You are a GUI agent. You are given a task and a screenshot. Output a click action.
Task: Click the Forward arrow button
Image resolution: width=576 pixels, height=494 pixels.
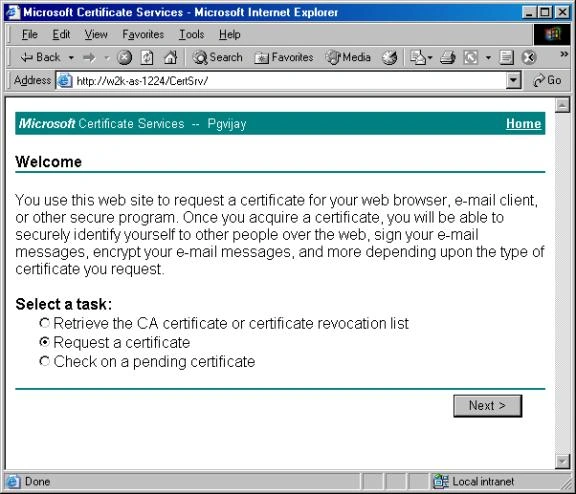[x=89, y=57]
